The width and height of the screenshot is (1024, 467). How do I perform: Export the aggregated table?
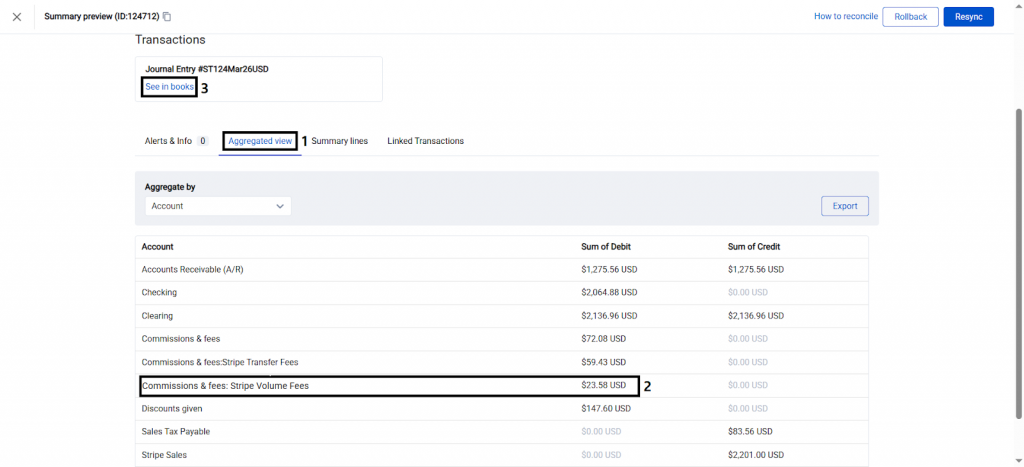(845, 206)
